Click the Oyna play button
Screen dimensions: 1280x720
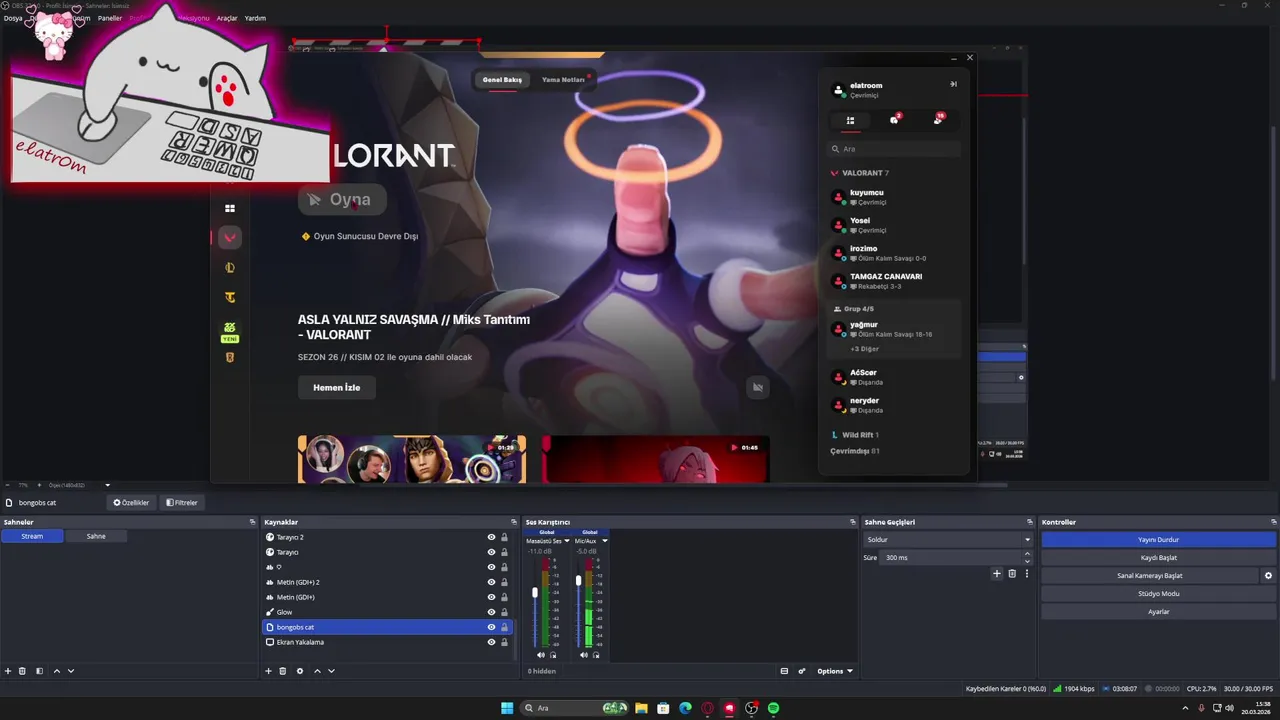point(342,200)
